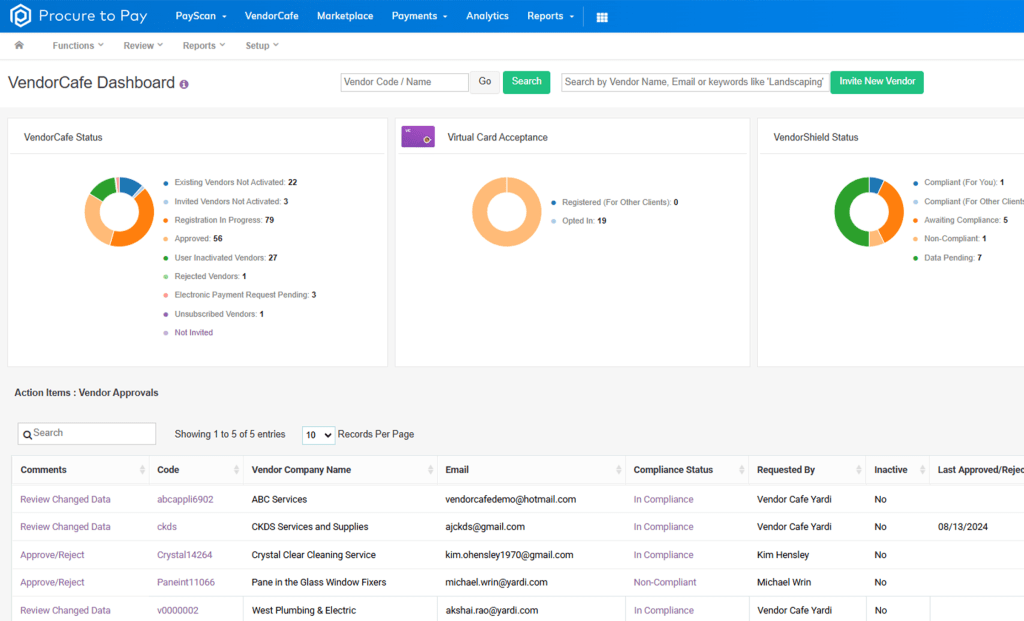This screenshot has width=1024, height=621.
Task: Sort by Comments column sort arrows
Action: 142,470
